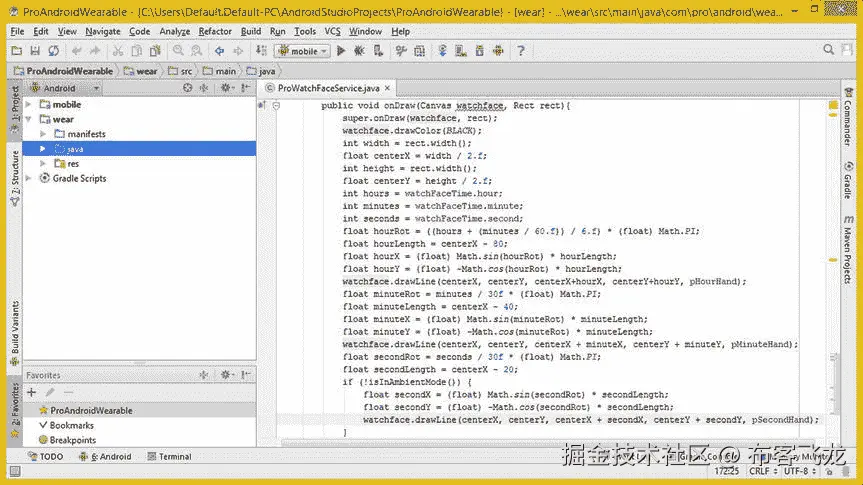
Task: Toggle the 2: Favorites side tool window
Action: click(15, 411)
